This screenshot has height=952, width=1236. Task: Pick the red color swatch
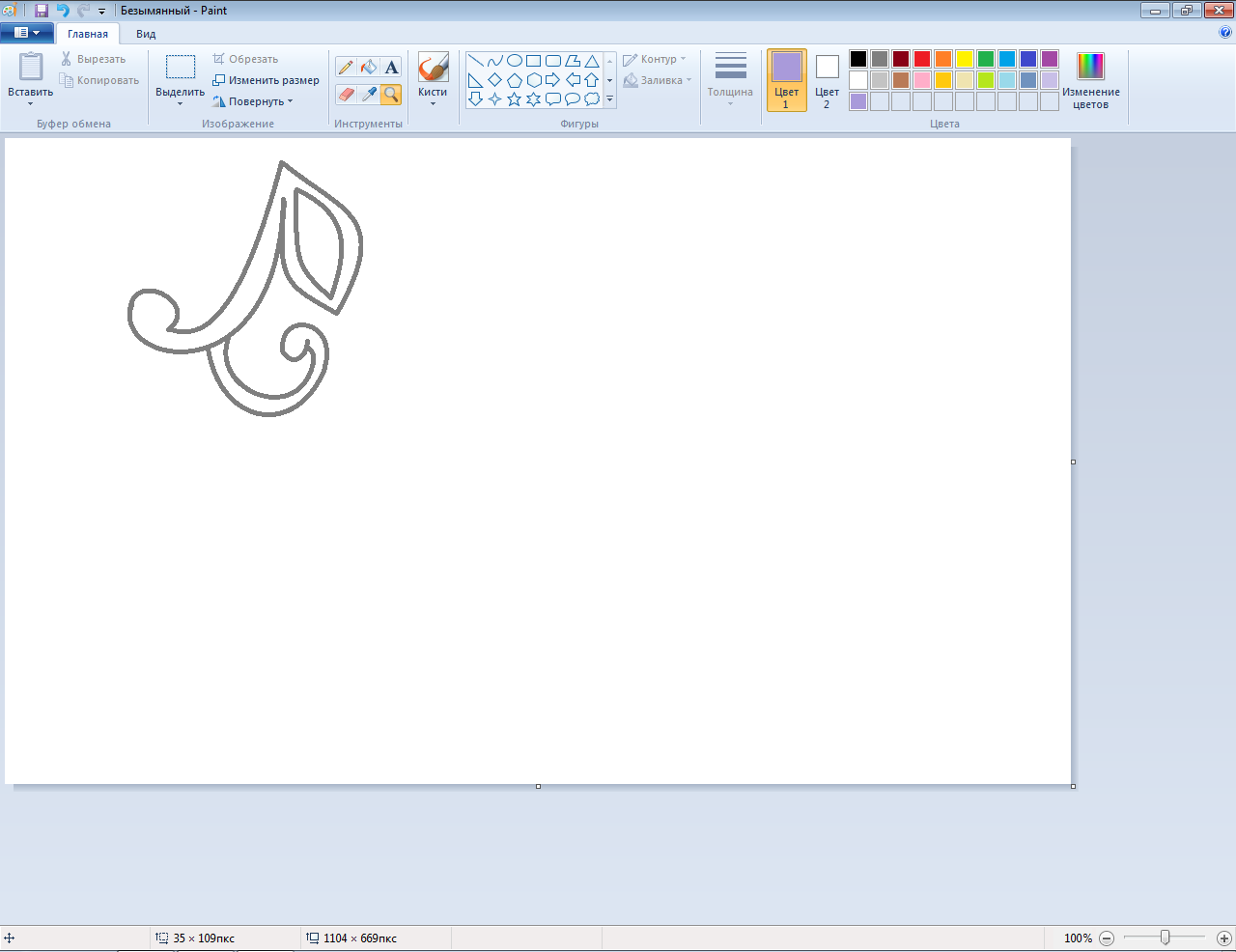coord(922,59)
